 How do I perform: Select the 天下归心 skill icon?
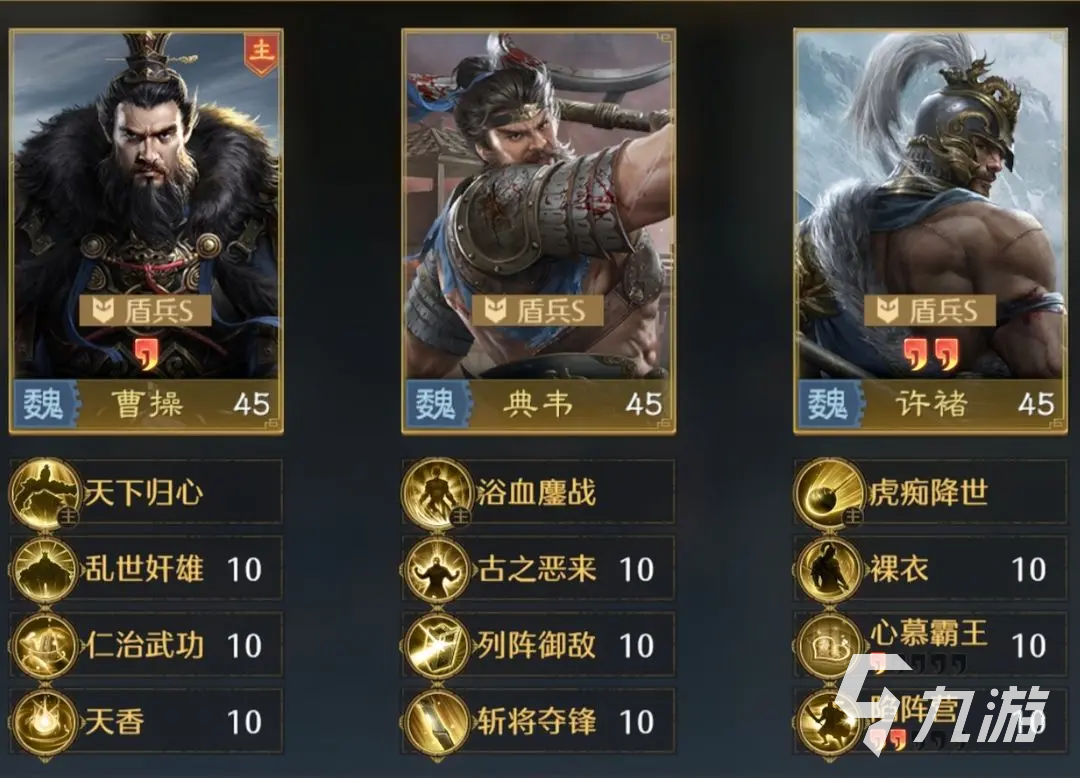click(45, 493)
